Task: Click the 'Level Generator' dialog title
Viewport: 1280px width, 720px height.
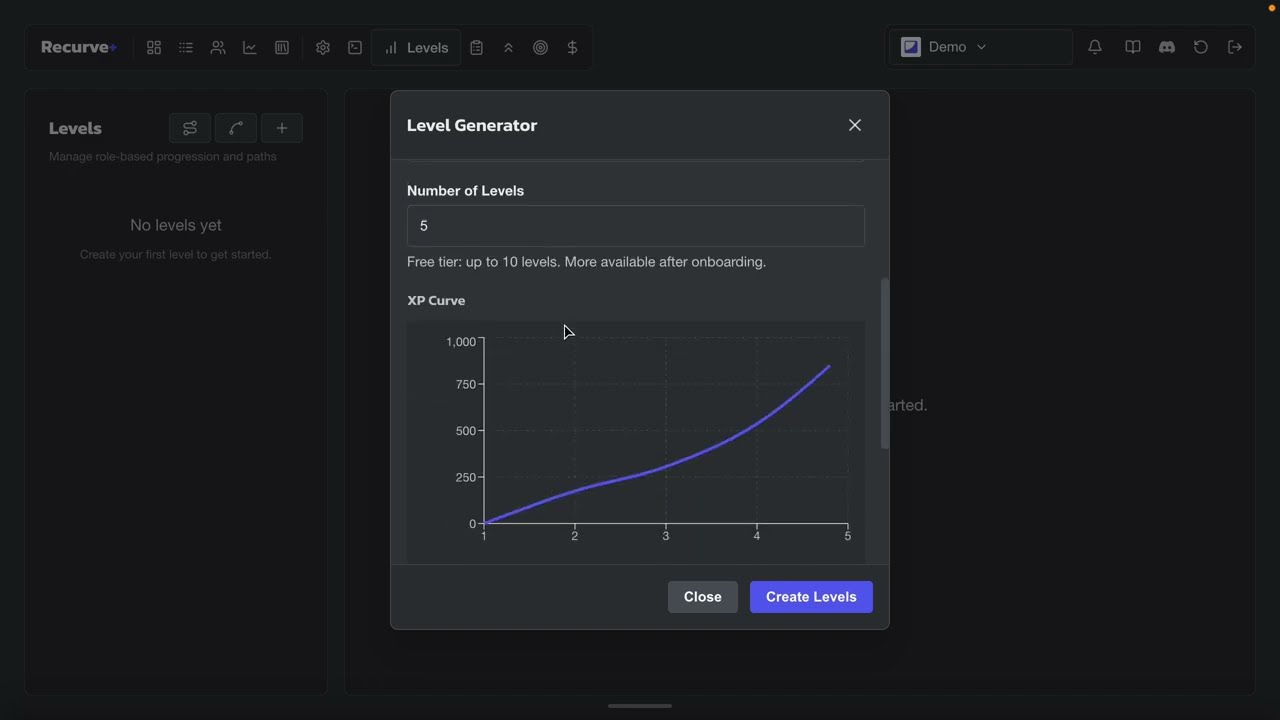Action: (x=472, y=125)
